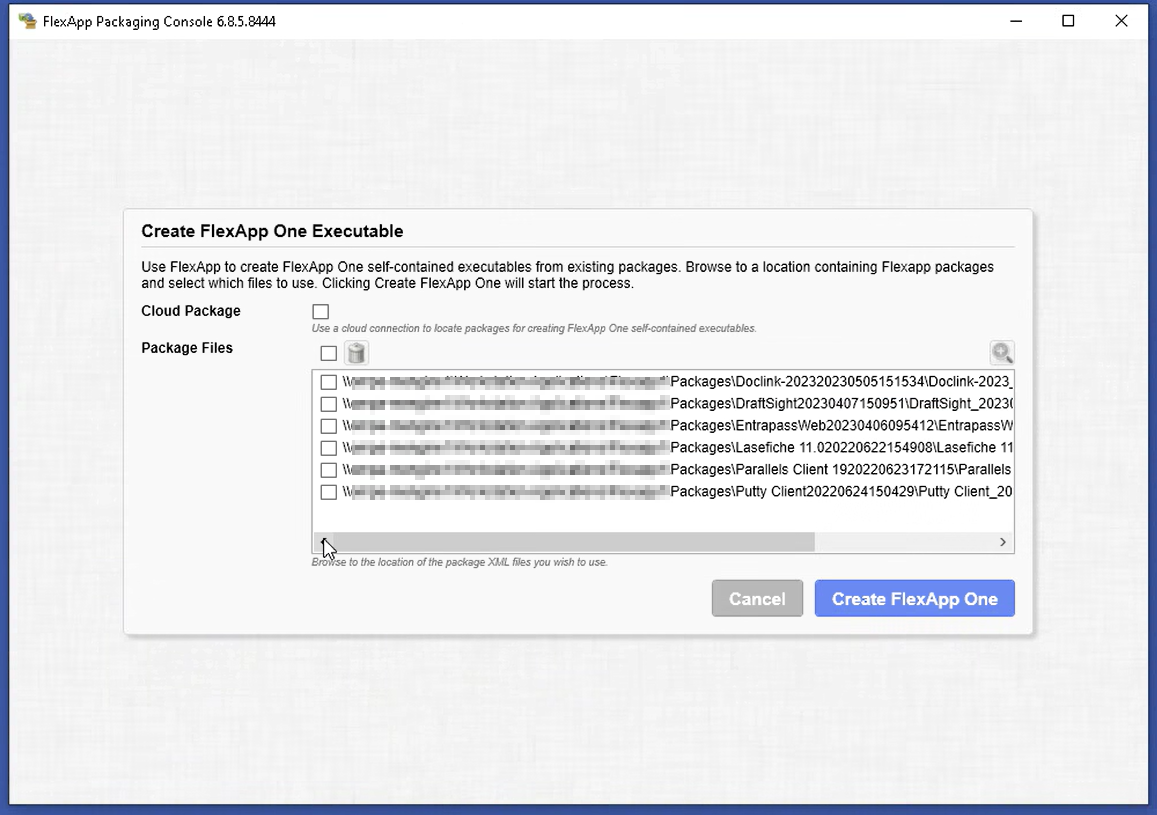
Task: Check the Laserfiche 11 package checkbox
Action: [328, 448]
